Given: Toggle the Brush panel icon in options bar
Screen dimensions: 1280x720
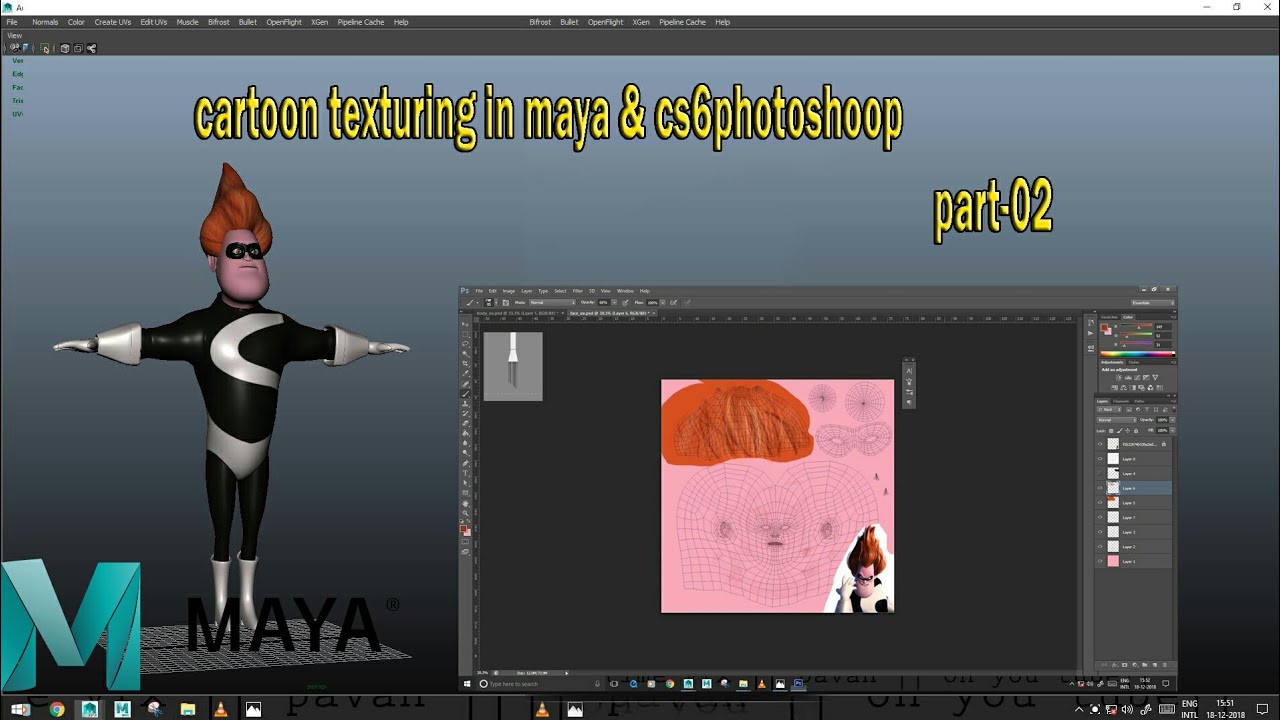Looking at the screenshot, I should pos(506,303).
